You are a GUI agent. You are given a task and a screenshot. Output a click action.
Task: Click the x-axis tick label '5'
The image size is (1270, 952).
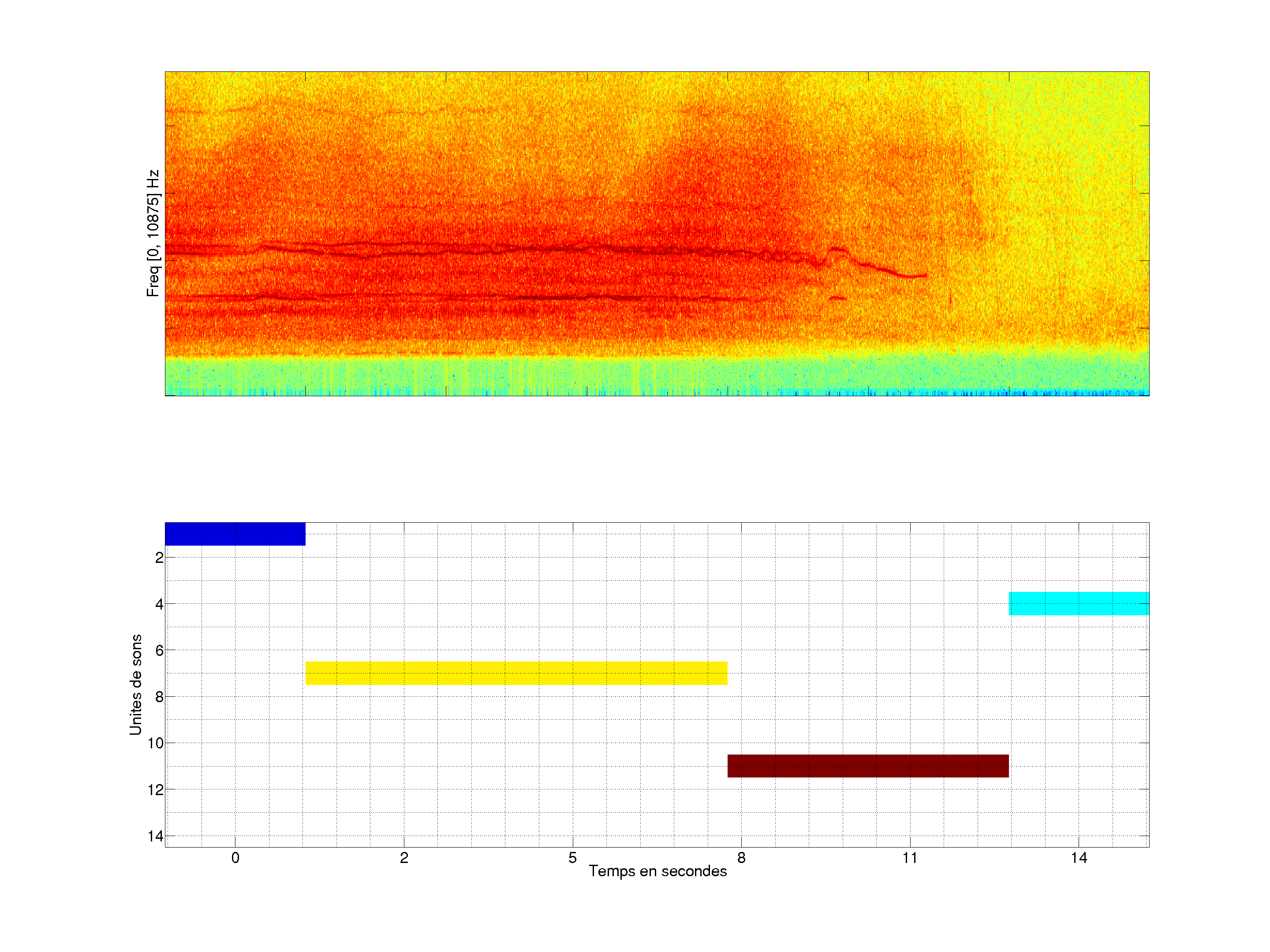click(x=572, y=858)
